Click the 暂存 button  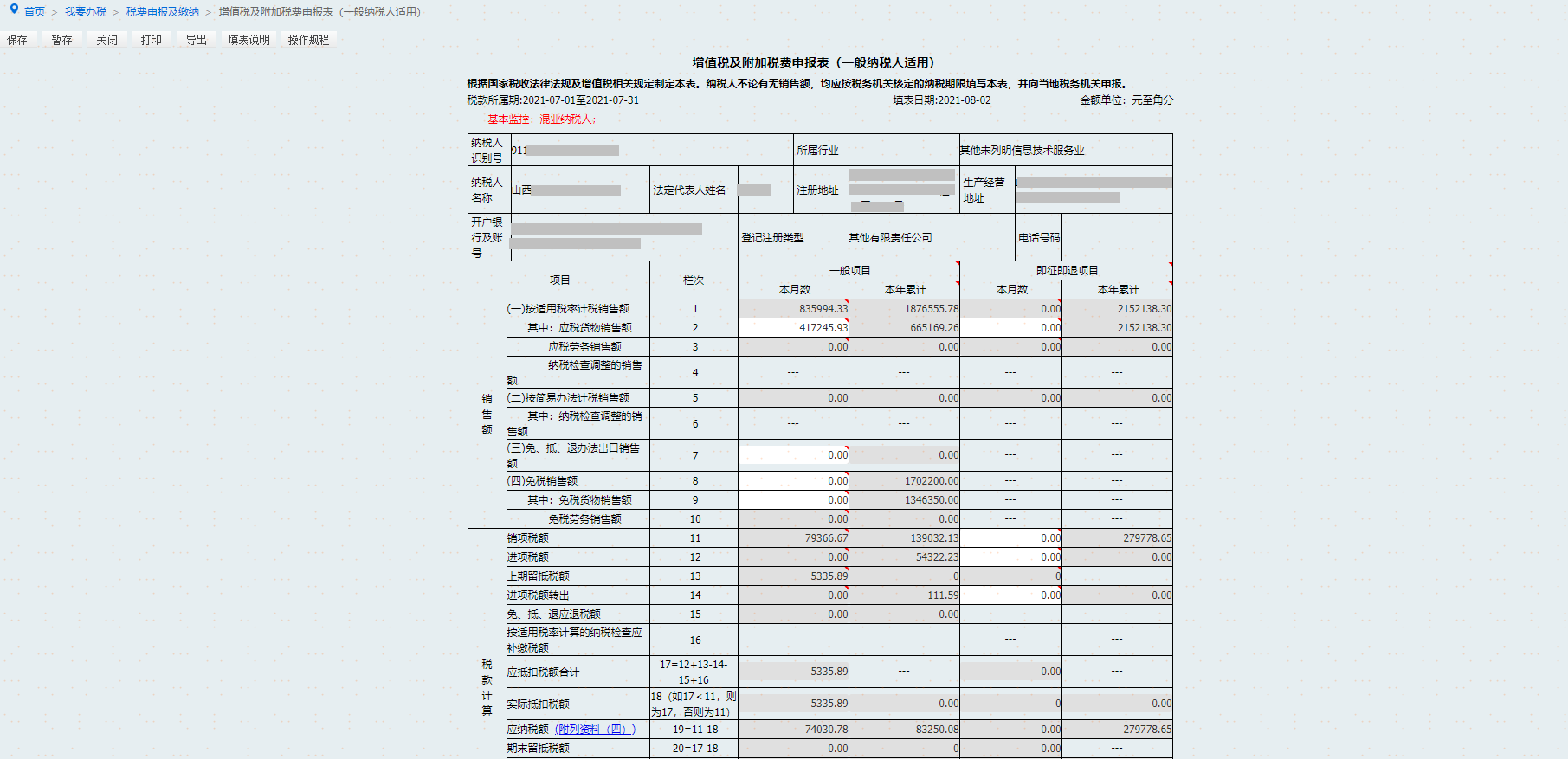[x=62, y=40]
